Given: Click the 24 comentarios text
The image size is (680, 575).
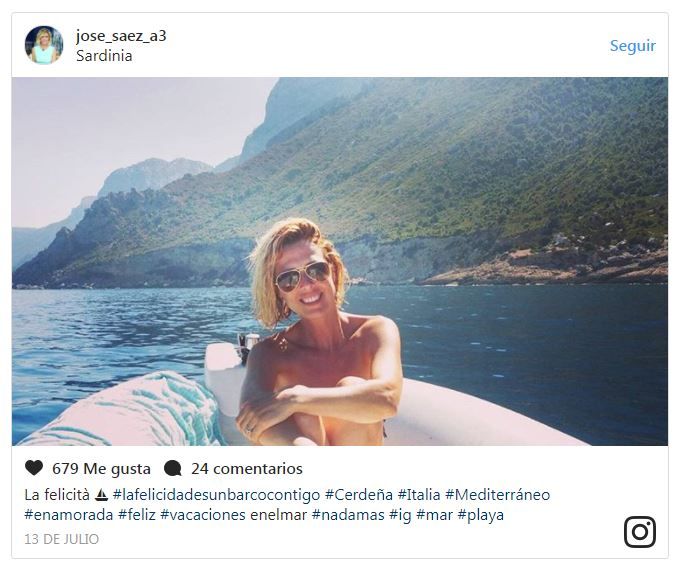Looking at the screenshot, I should 247,468.
